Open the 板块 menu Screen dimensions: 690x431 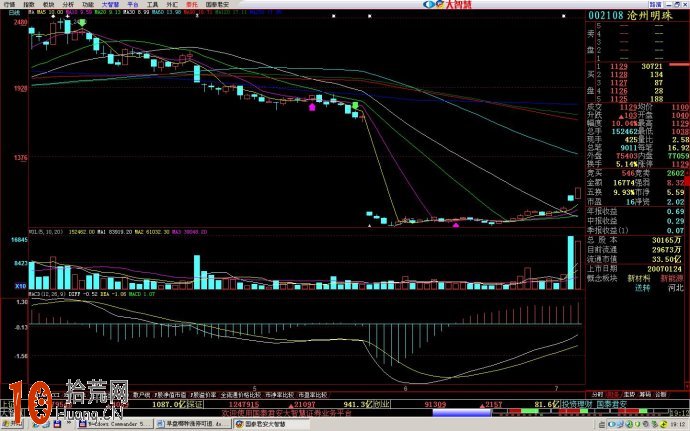pyautogui.click(x=48, y=4)
